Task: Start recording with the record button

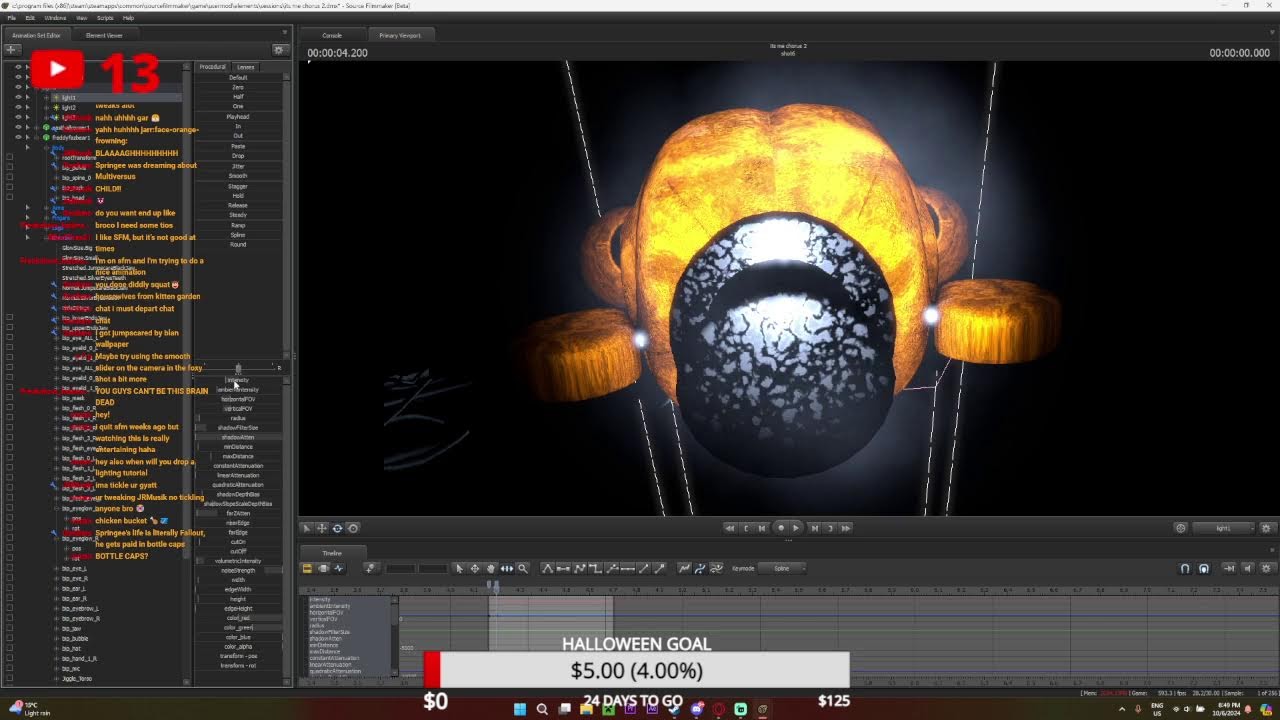Action: click(x=781, y=528)
